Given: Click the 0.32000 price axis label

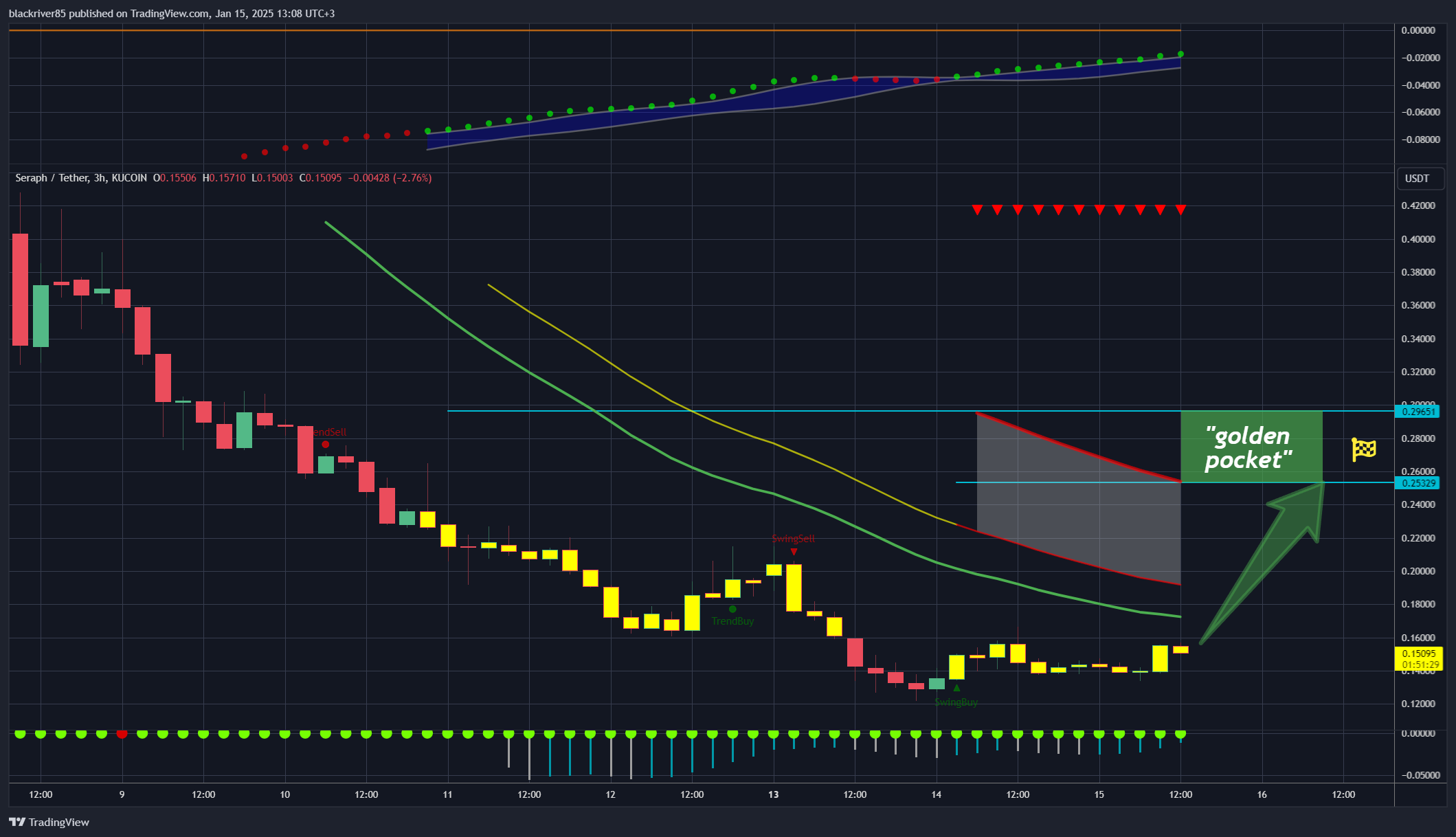Looking at the screenshot, I should (x=1418, y=372).
